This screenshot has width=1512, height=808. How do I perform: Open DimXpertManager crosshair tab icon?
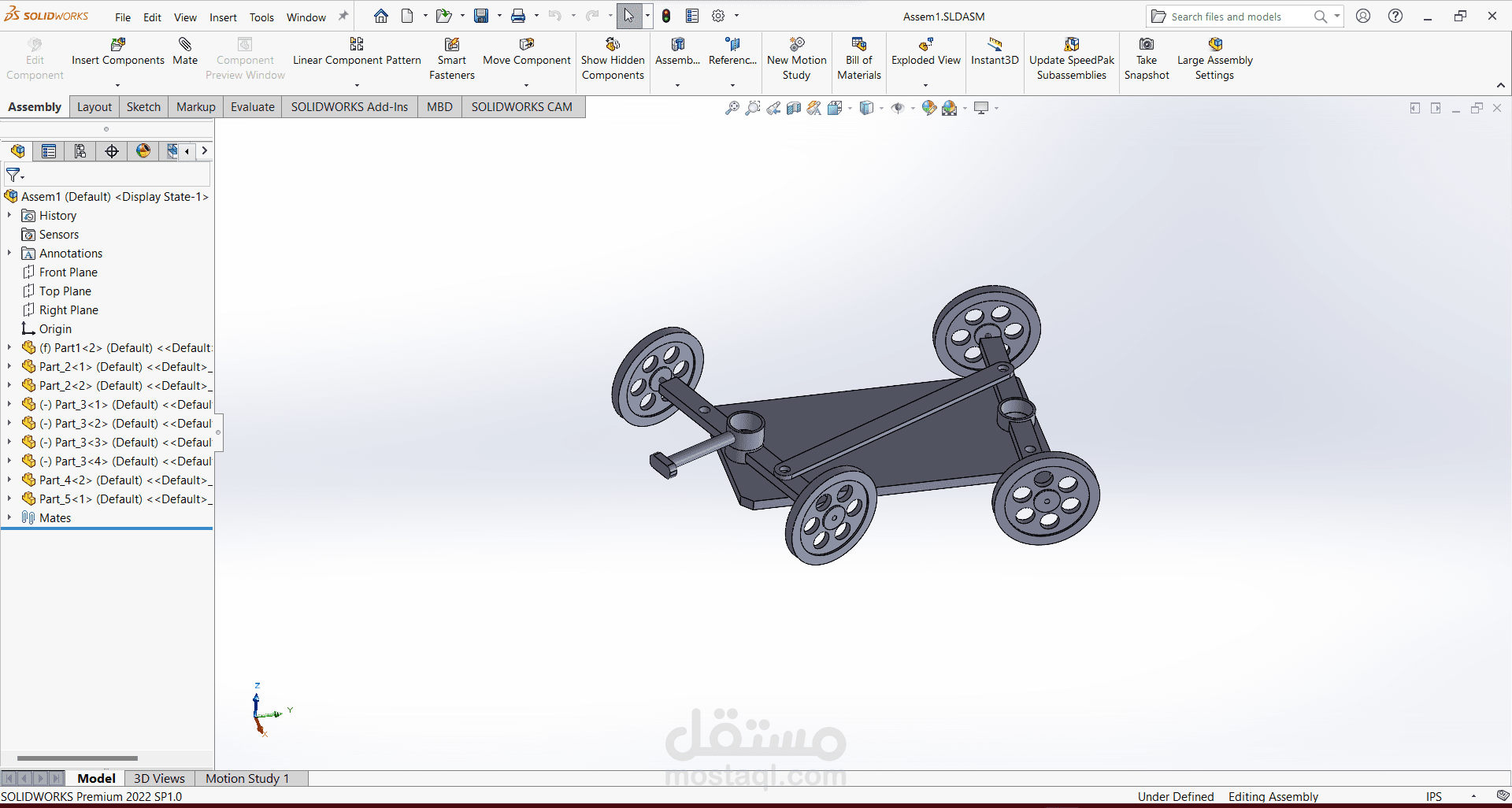(x=112, y=150)
